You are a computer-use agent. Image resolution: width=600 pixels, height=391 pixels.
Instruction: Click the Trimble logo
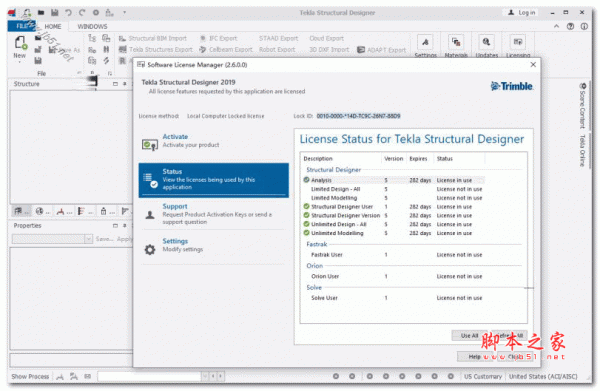coord(512,86)
